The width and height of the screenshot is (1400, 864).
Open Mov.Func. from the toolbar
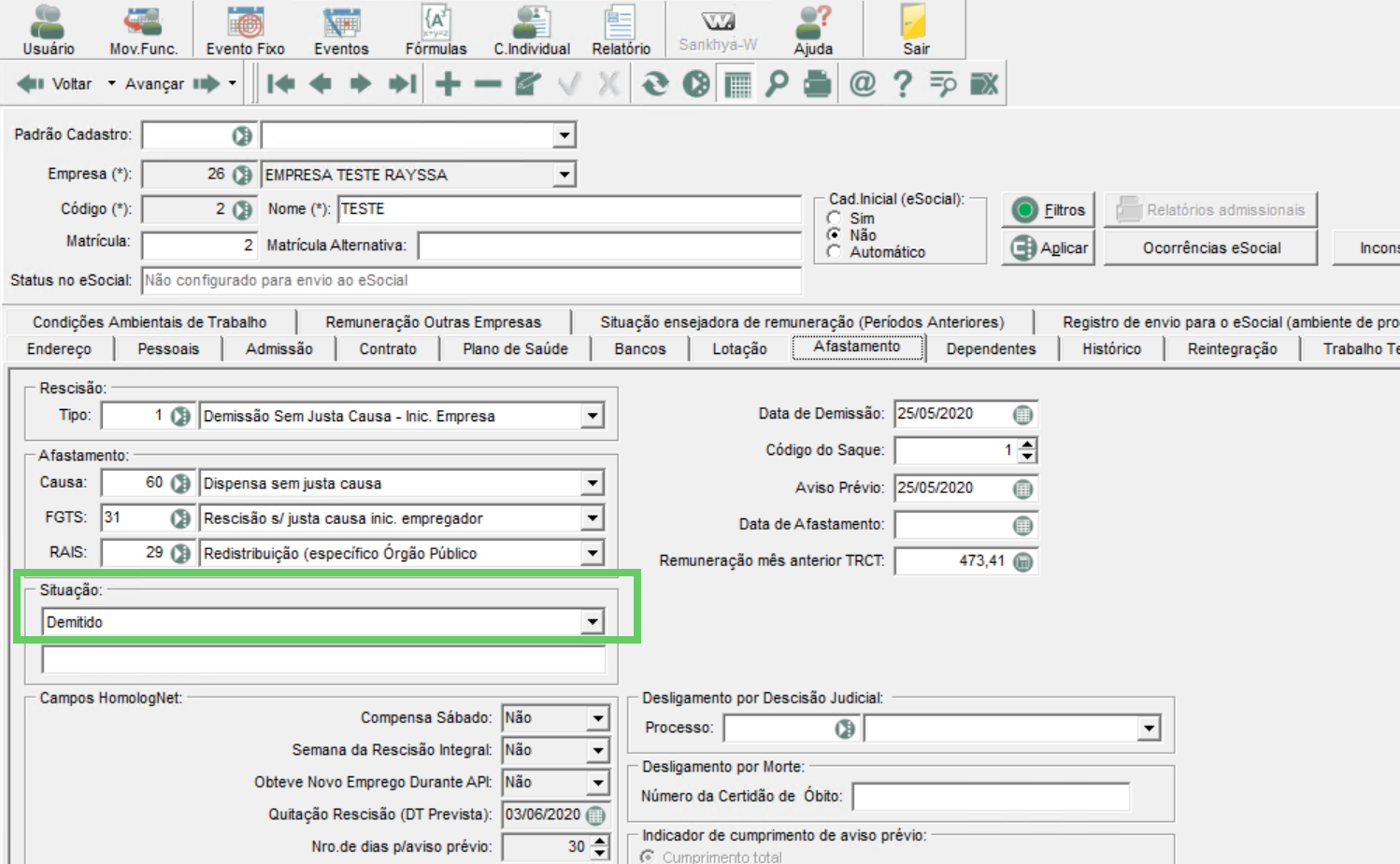[x=143, y=30]
